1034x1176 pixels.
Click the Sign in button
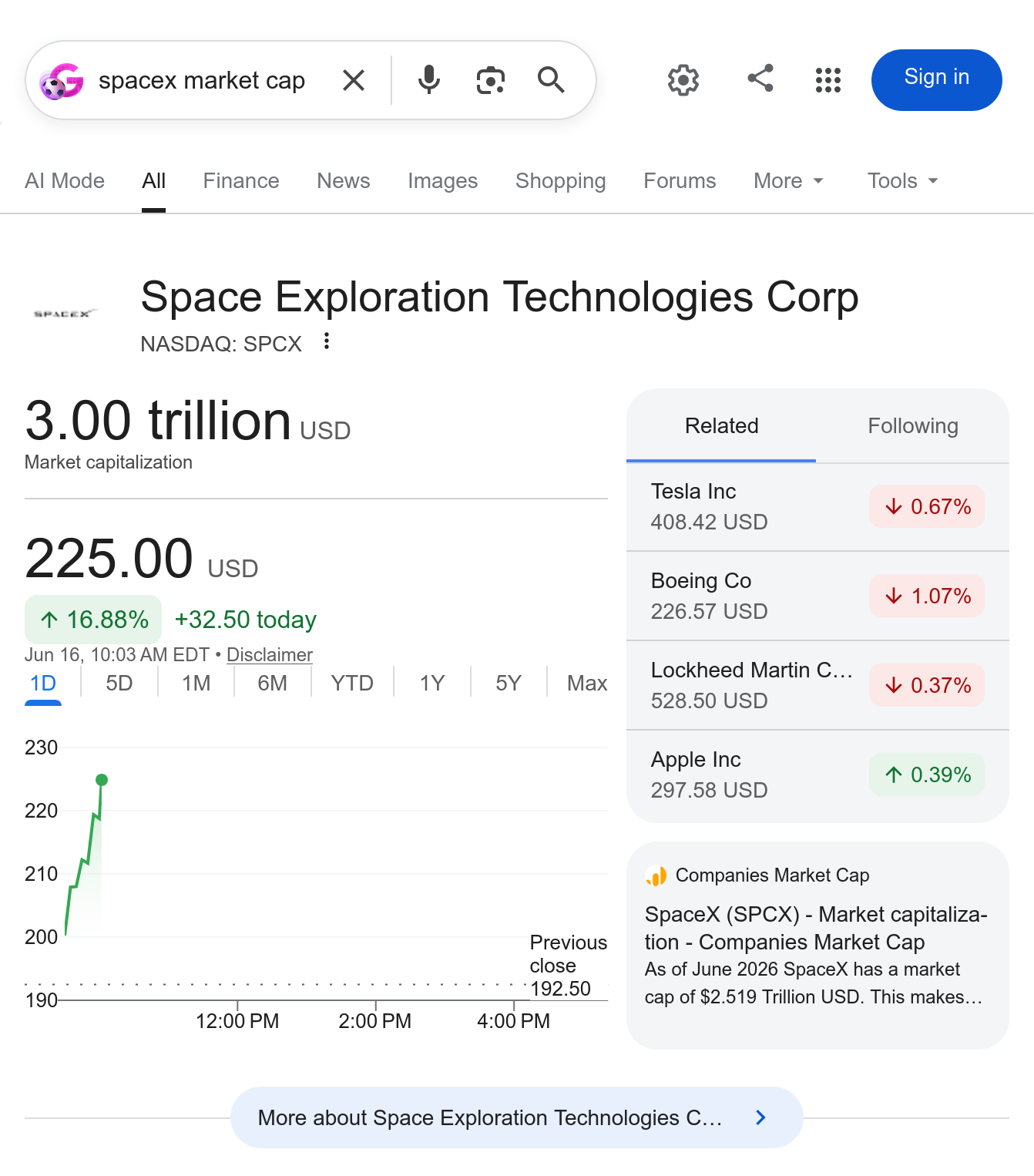936,80
